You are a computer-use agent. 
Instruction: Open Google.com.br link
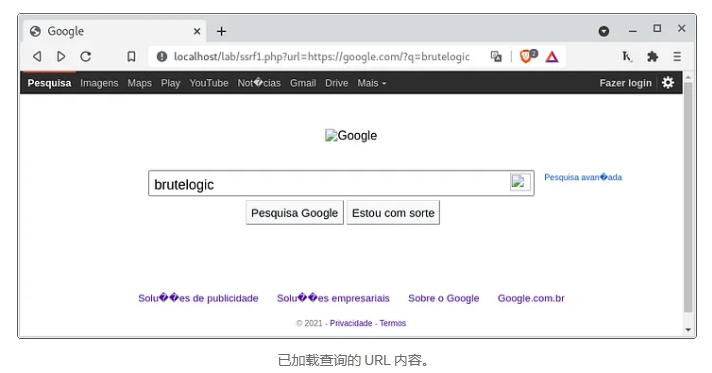pyautogui.click(x=531, y=298)
